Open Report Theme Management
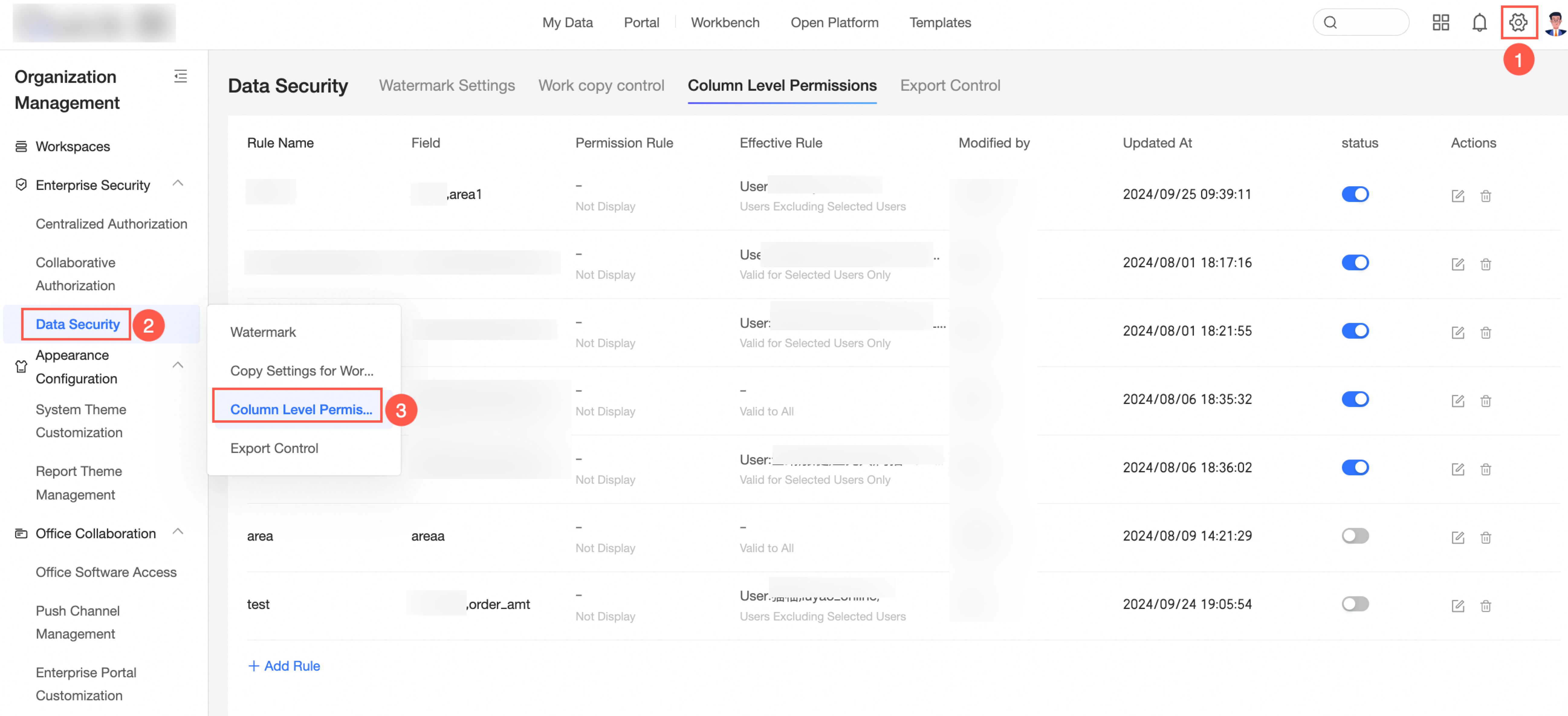 tap(79, 483)
